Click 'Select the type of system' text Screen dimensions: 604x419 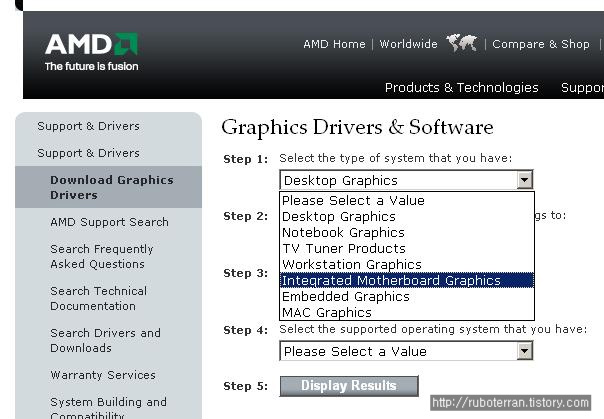pos(396,158)
